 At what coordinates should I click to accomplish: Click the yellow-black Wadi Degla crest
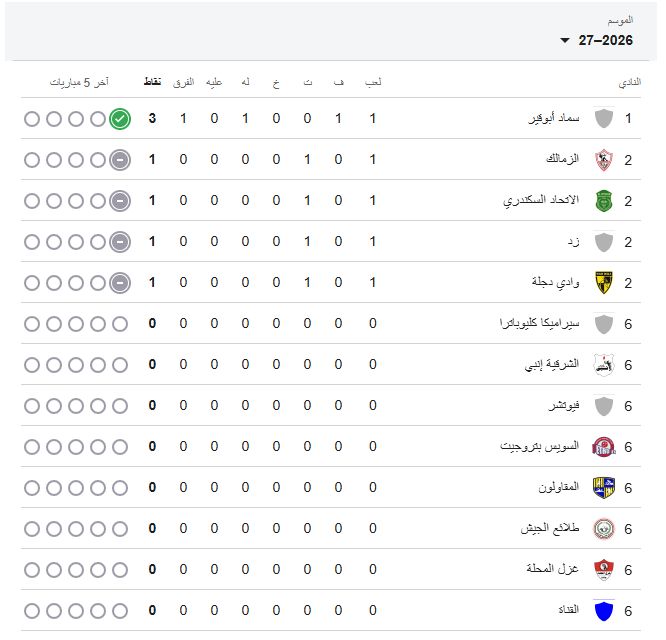[x=604, y=283]
